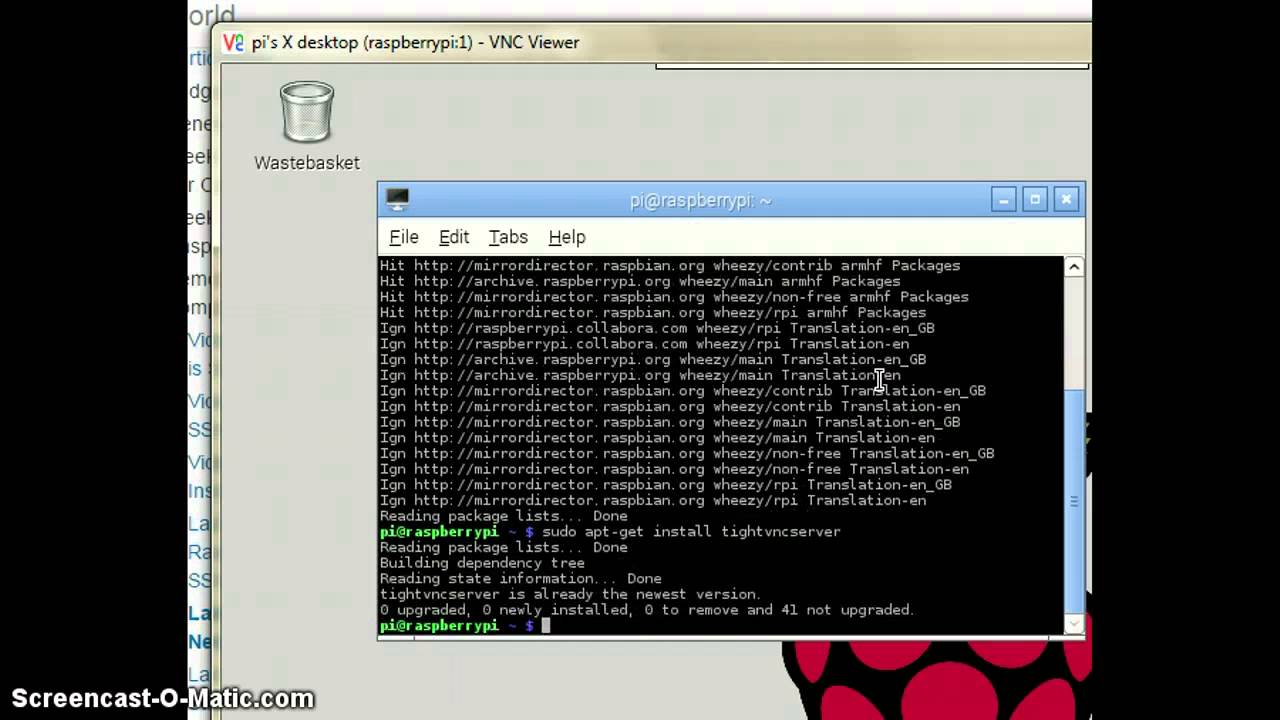The image size is (1280, 720).
Task: Click the 'Building dependency tree' line
Action: 482,563
